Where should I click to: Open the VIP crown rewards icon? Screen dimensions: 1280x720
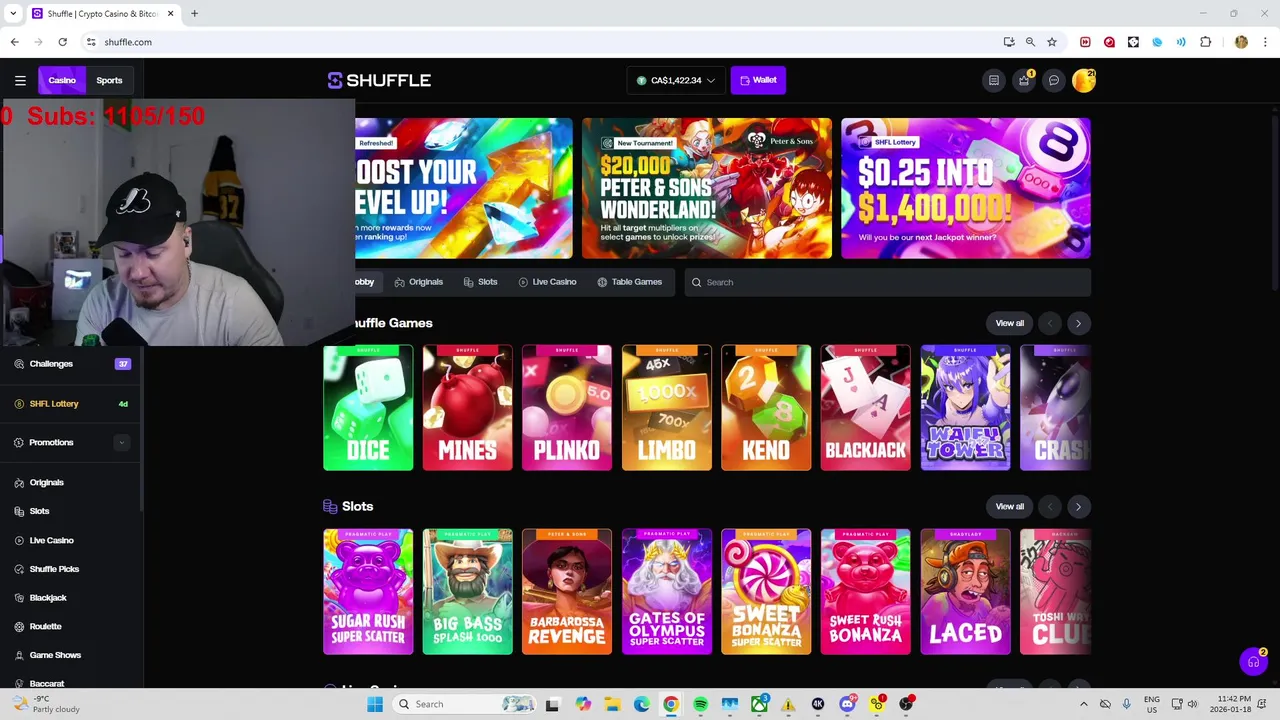(x=1023, y=80)
